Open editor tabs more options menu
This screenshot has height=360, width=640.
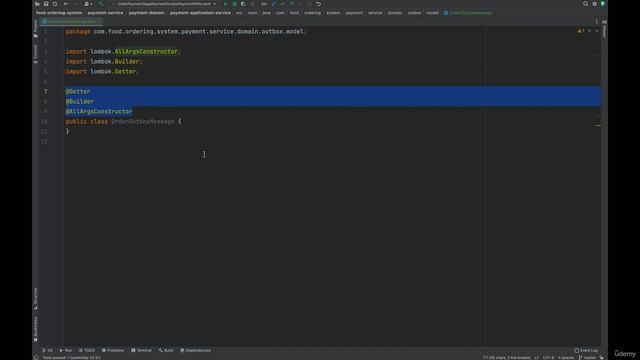[x=596, y=22]
